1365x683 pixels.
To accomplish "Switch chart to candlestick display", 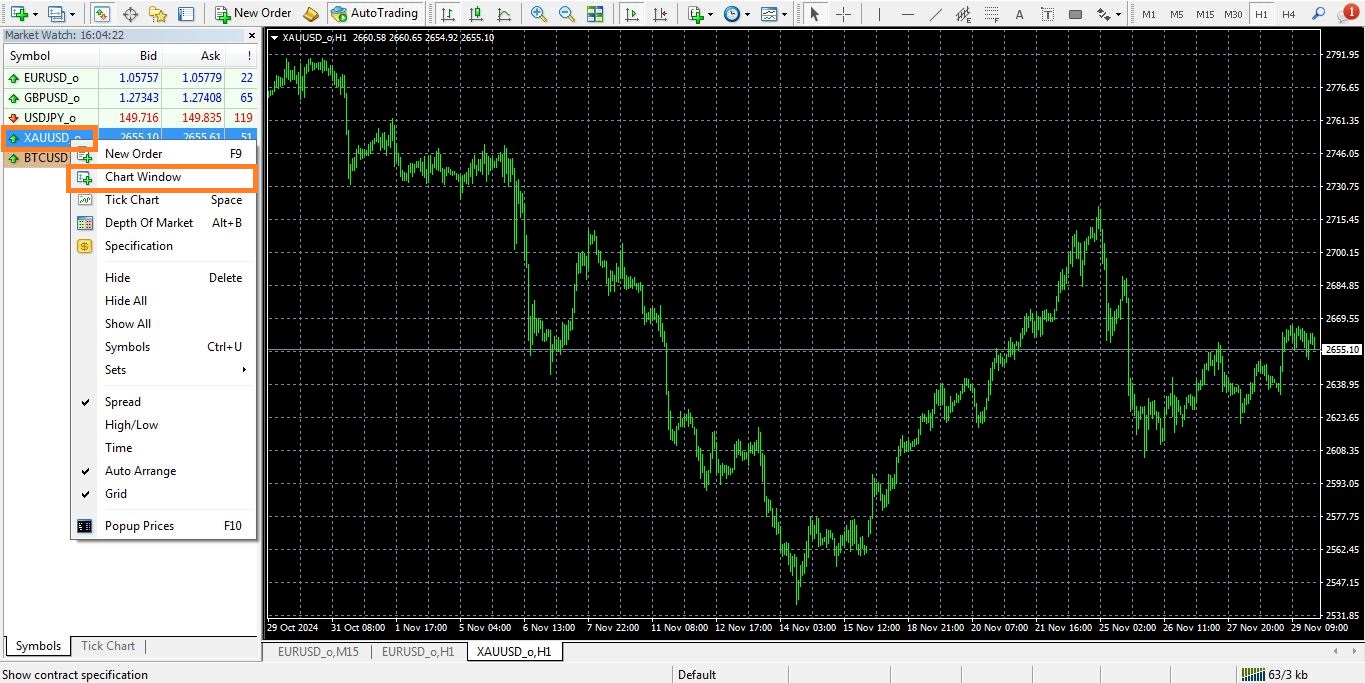I will coord(475,14).
